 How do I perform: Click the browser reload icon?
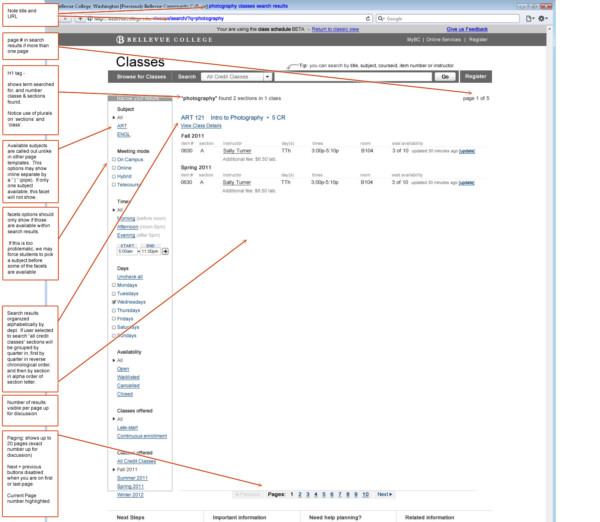point(368,18)
